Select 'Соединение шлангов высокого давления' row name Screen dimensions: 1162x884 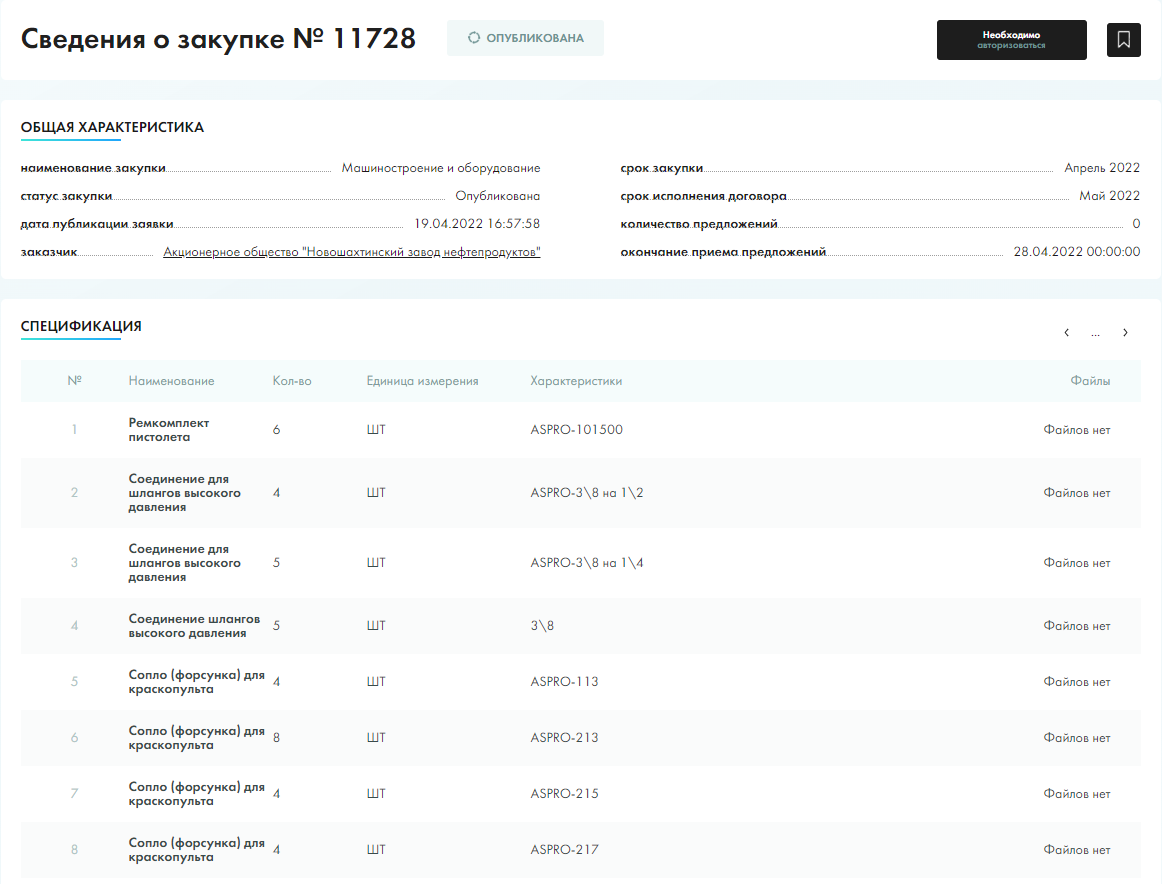click(194, 626)
